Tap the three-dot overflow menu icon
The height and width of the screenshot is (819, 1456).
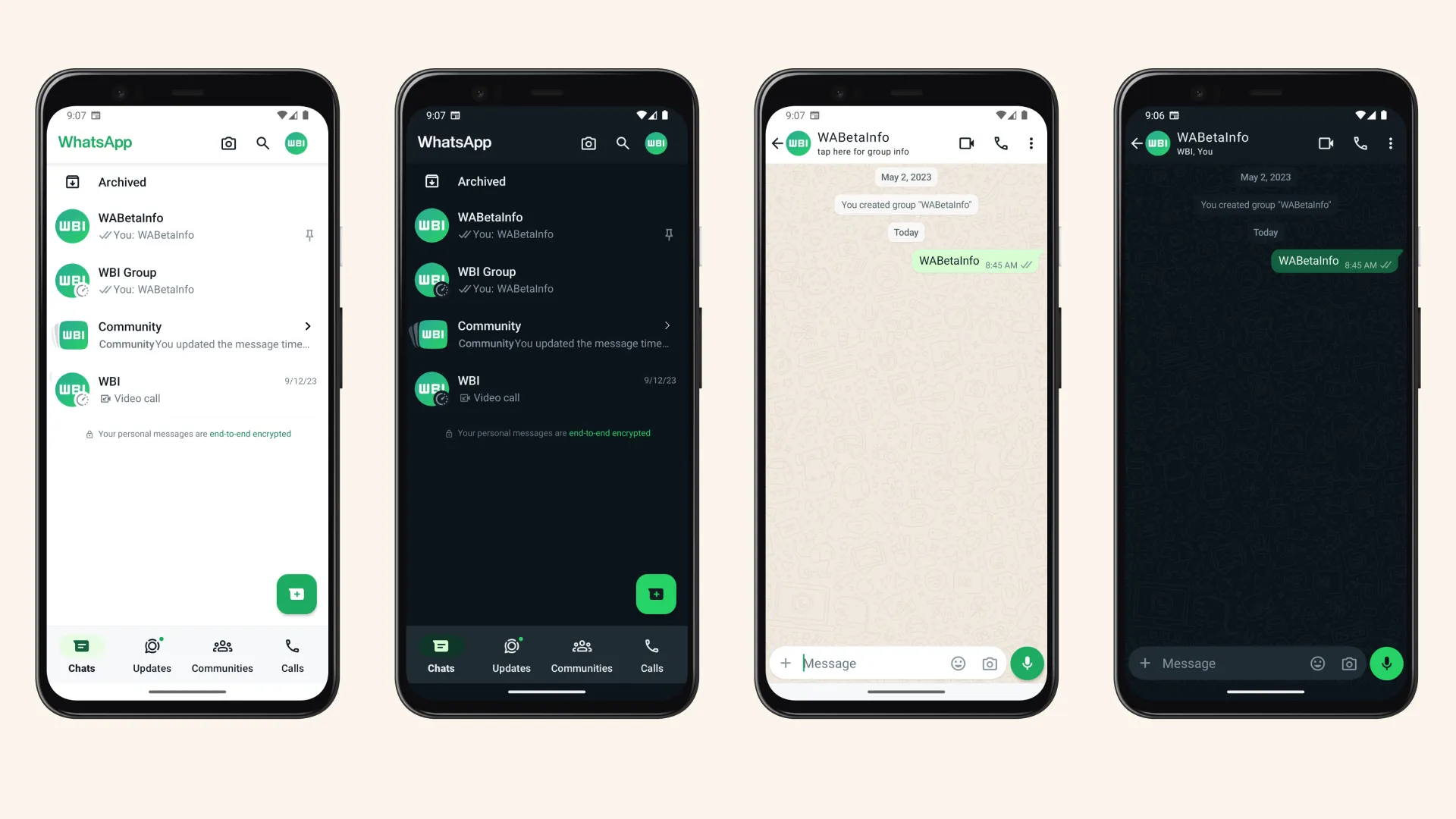[x=1030, y=143]
